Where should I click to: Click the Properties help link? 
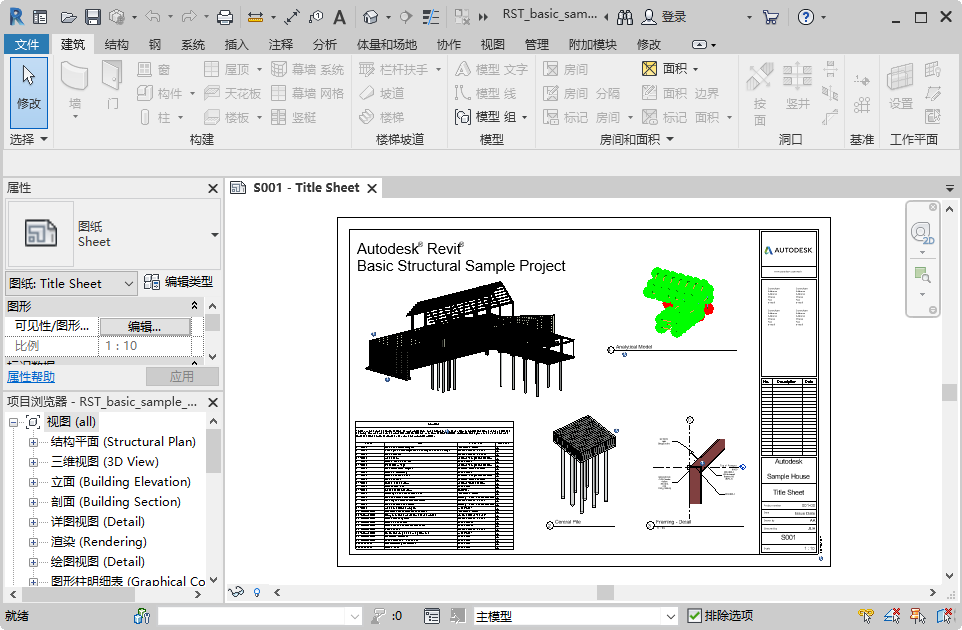(31, 377)
